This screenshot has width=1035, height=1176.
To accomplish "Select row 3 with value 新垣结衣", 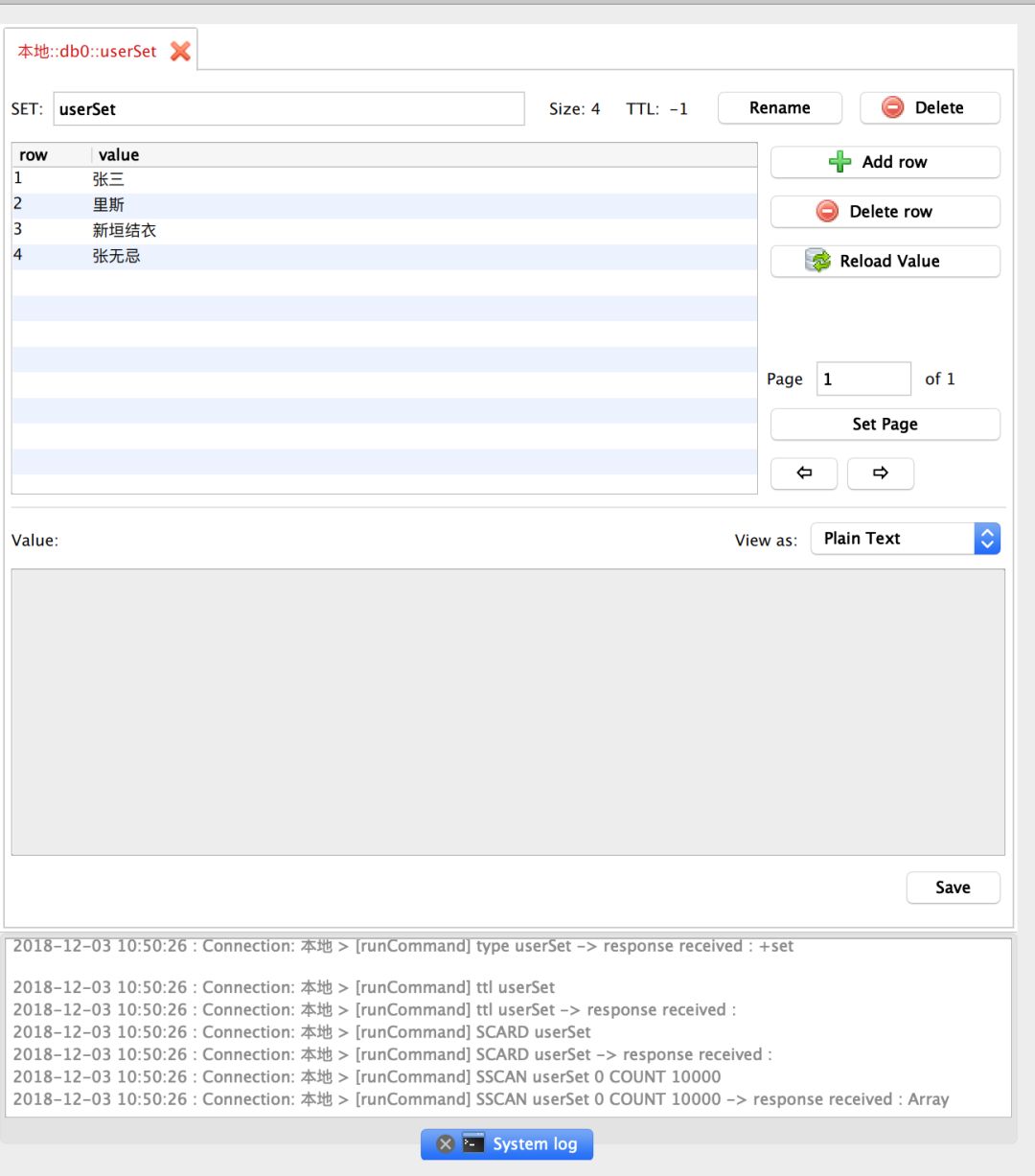I will pos(124,230).
